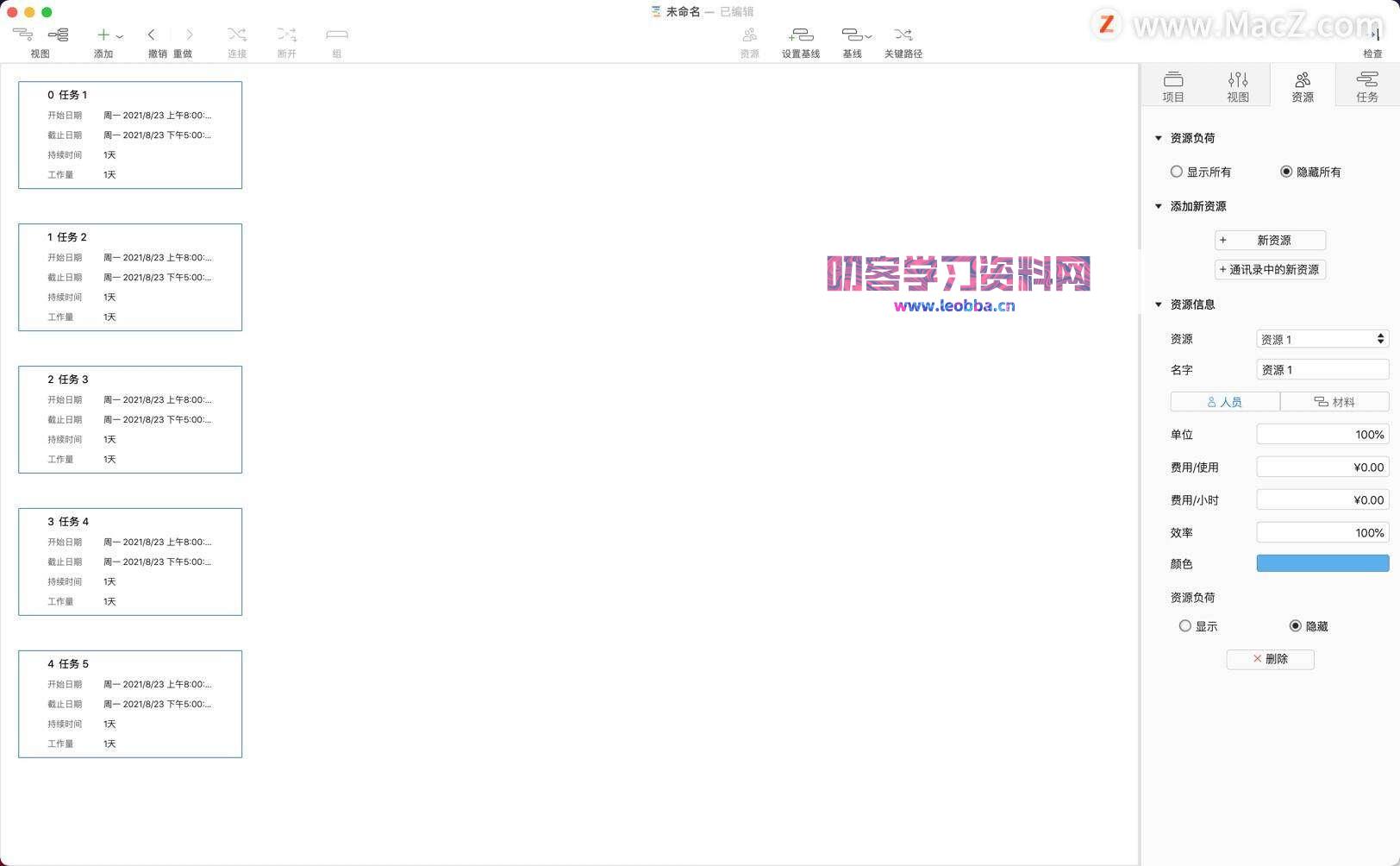Click the 删除 button
Viewport: 1400px width, 866px height.
(1269, 658)
